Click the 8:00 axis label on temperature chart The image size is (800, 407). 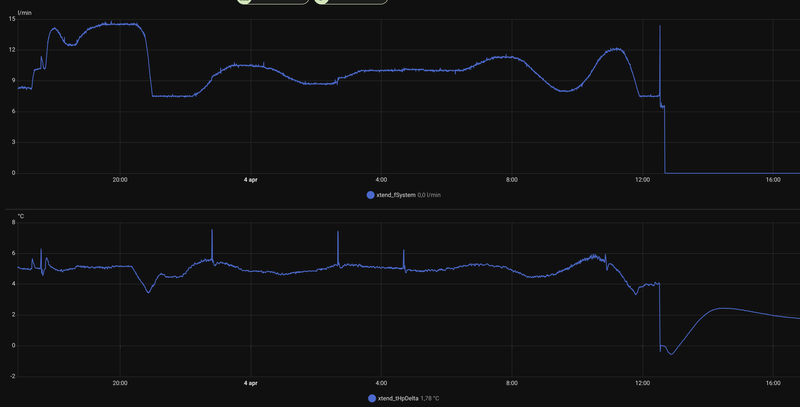tap(512, 383)
